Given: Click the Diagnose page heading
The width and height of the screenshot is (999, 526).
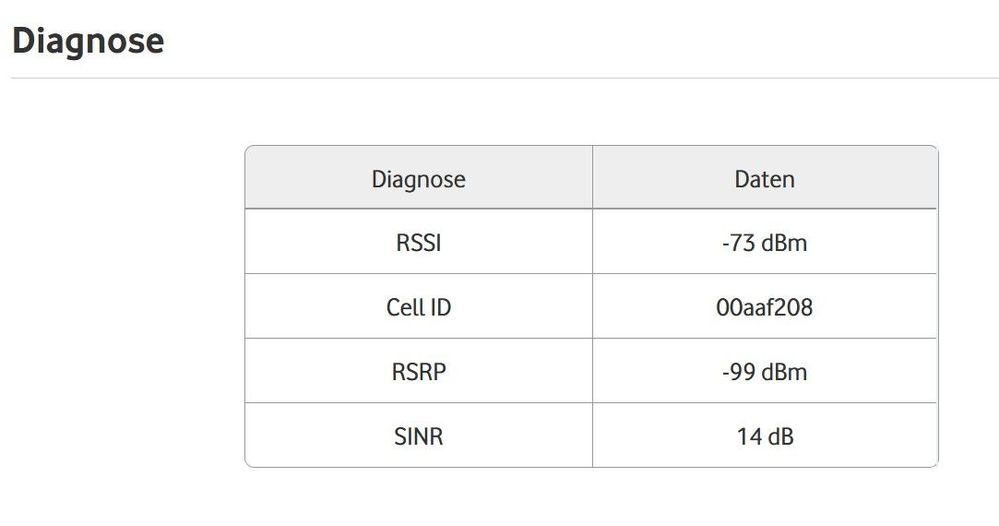Looking at the screenshot, I should [88, 41].
